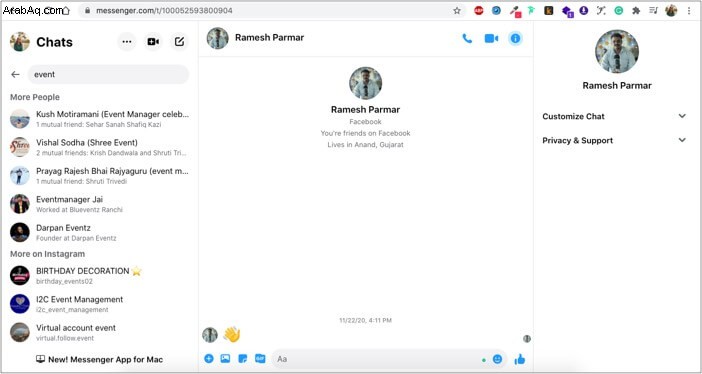Click Ramesh Parmar name in chat header

(x=270, y=38)
